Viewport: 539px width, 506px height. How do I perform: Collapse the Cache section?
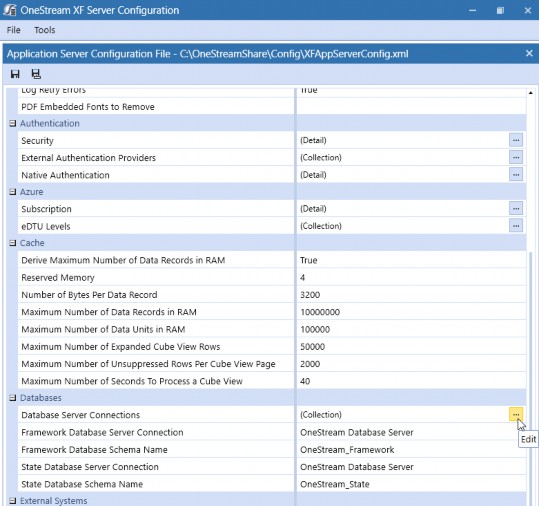tap(13, 243)
